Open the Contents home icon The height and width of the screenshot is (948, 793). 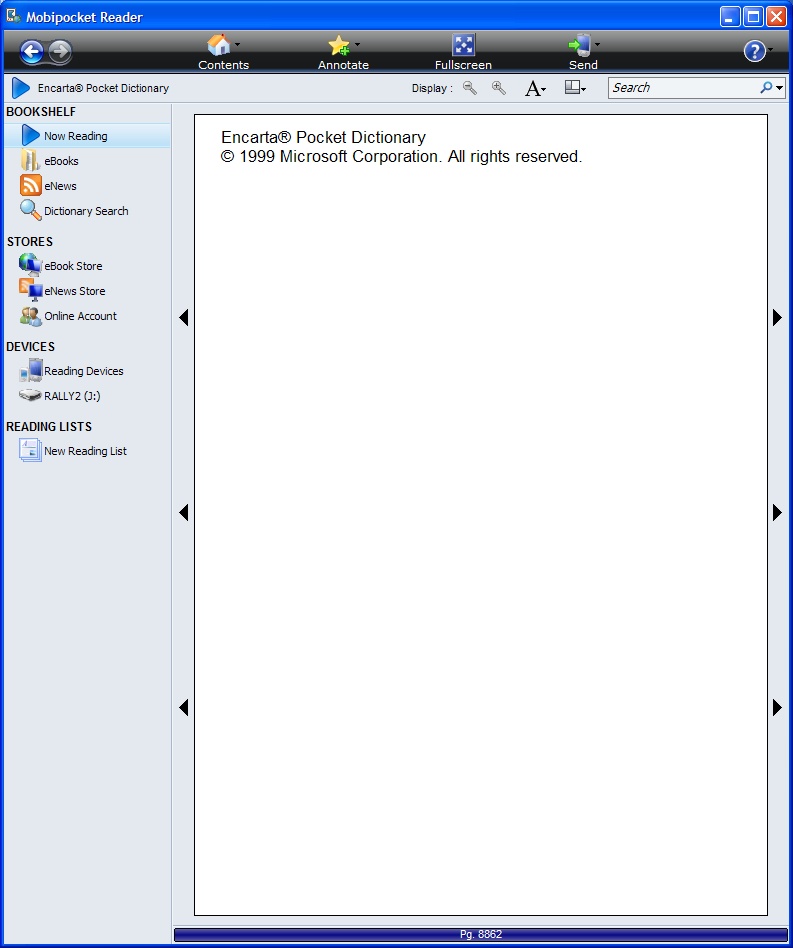pos(218,45)
